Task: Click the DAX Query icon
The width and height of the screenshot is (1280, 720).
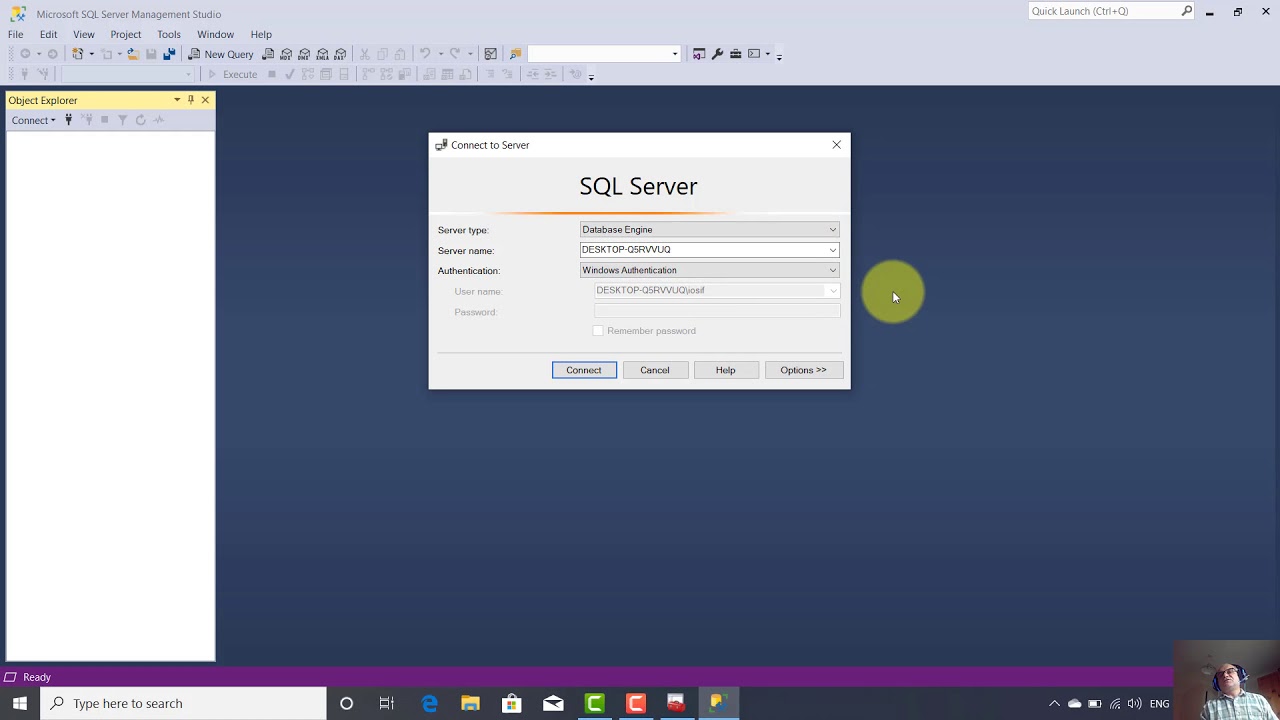Action: click(340, 54)
